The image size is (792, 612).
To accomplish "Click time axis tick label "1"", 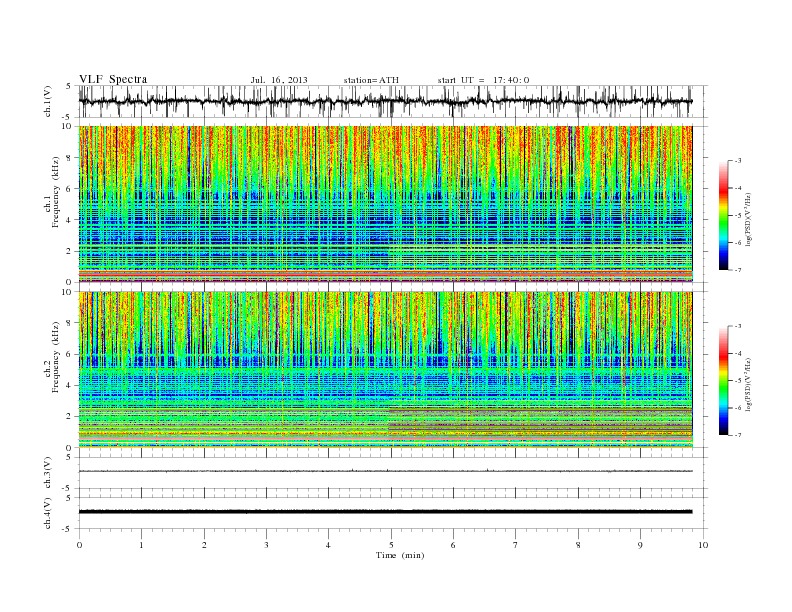I will tap(141, 545).
